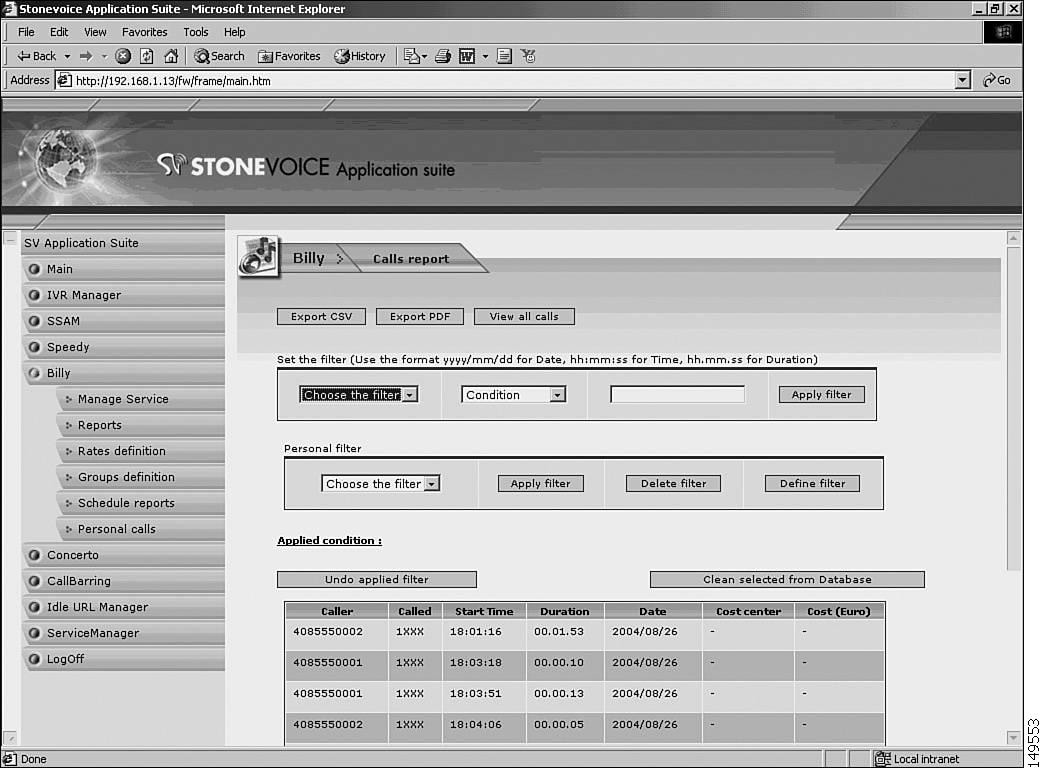1041x768 pixels.
Task: Click the Export CSV button
Action: click(321, 317)
